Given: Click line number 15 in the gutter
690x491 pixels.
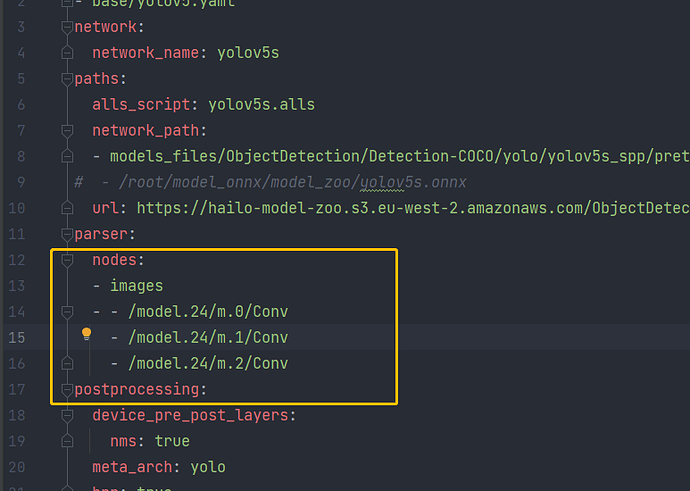Looking at the screenshot, I should click(19, 338).
